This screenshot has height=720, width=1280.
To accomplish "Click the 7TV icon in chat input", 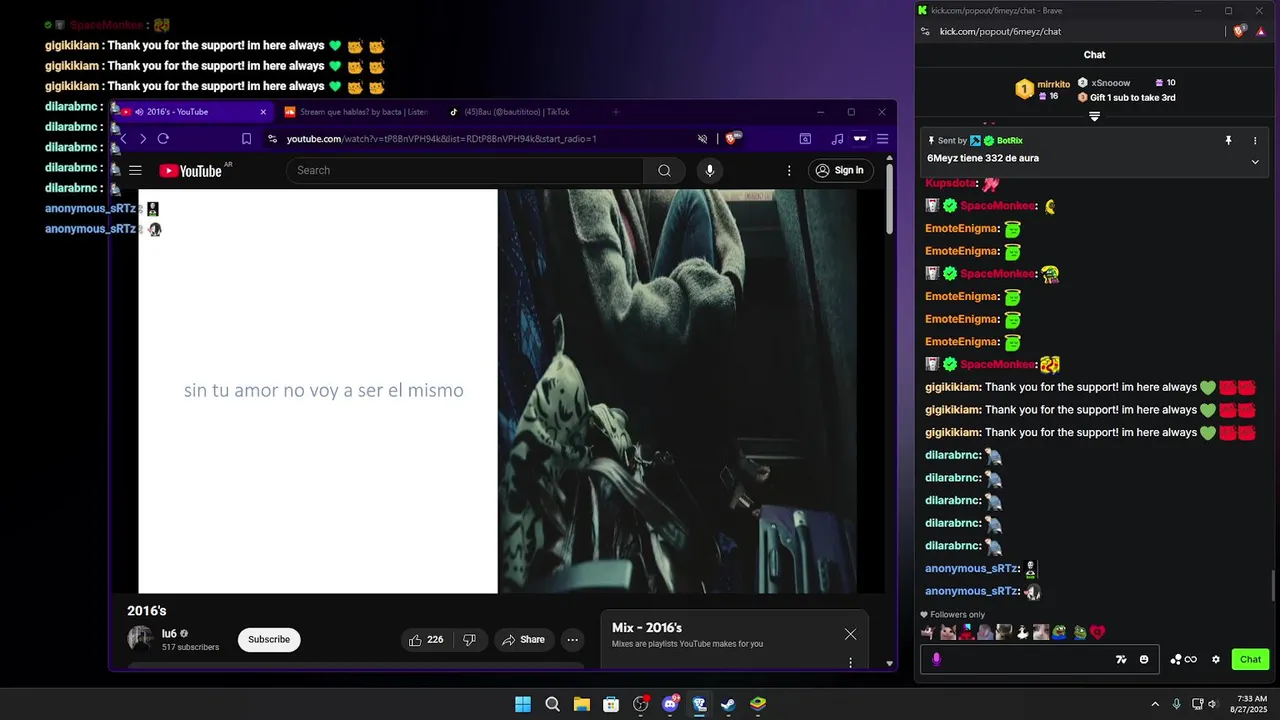I will [1121, 659].
